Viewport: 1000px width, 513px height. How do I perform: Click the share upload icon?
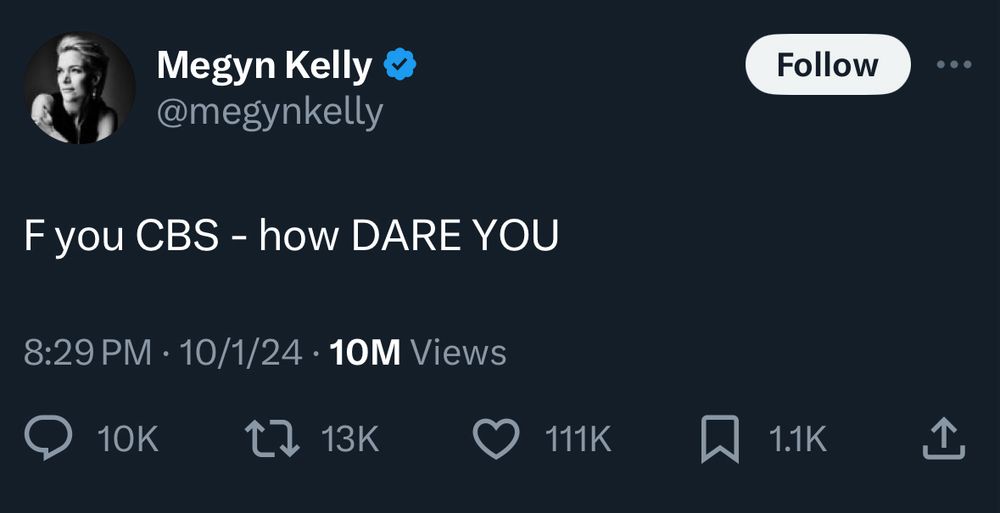click(x=944, y=438)
